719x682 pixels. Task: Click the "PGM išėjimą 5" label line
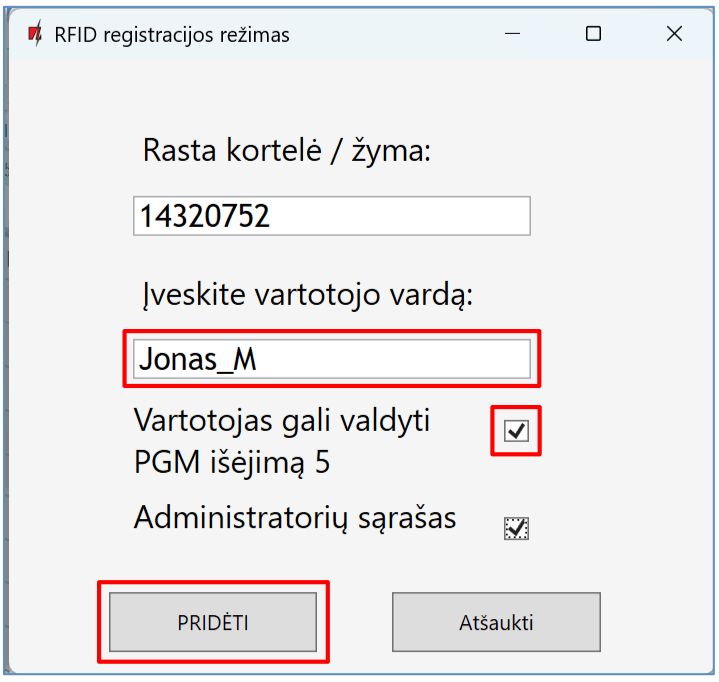pos(232,463)
